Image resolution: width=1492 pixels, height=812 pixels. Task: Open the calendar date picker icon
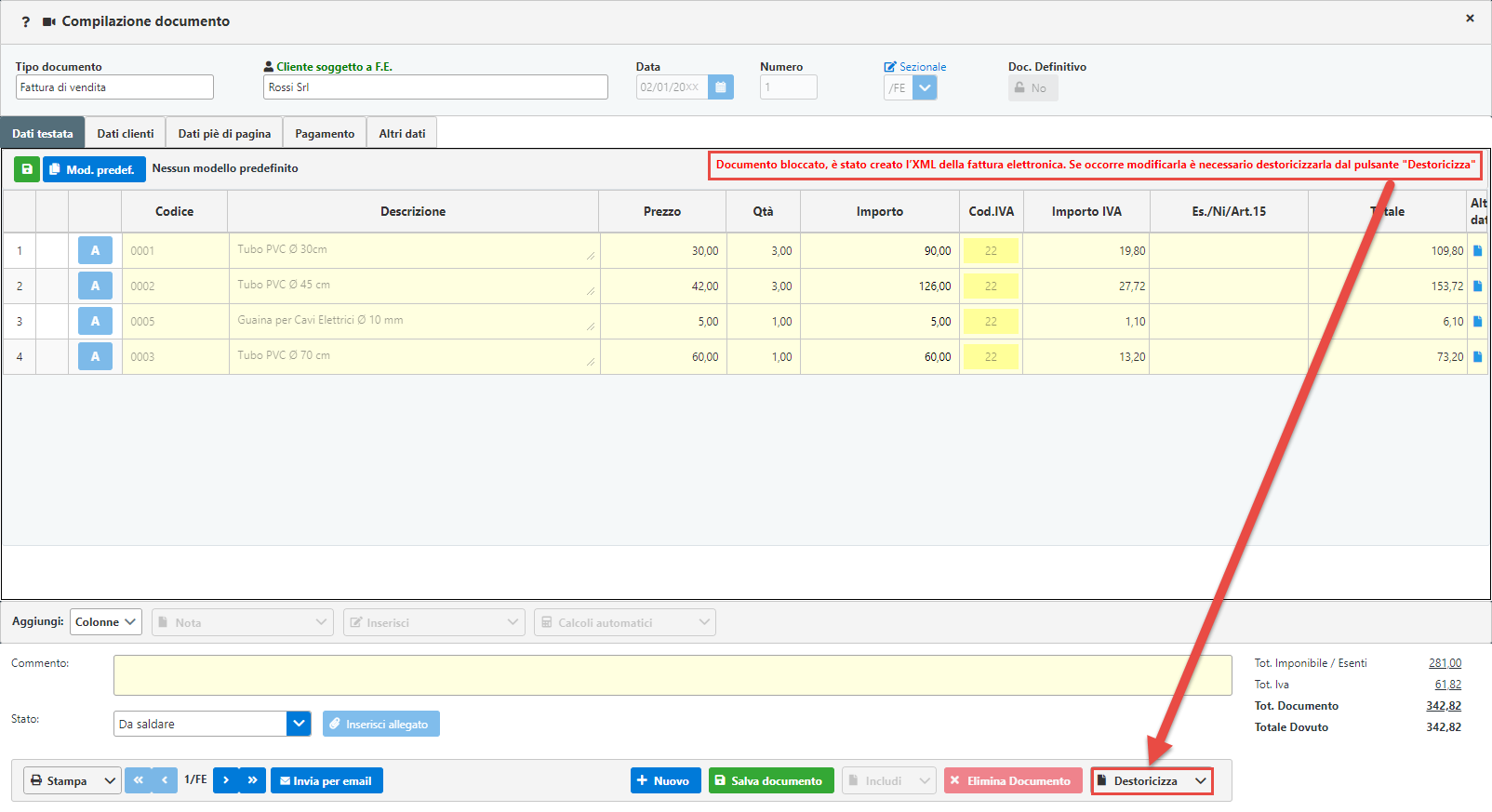(721, 87)
